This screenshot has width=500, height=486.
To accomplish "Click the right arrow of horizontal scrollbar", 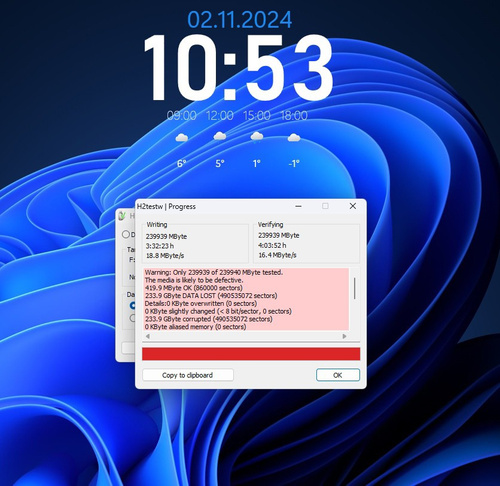I will [344, 336].
